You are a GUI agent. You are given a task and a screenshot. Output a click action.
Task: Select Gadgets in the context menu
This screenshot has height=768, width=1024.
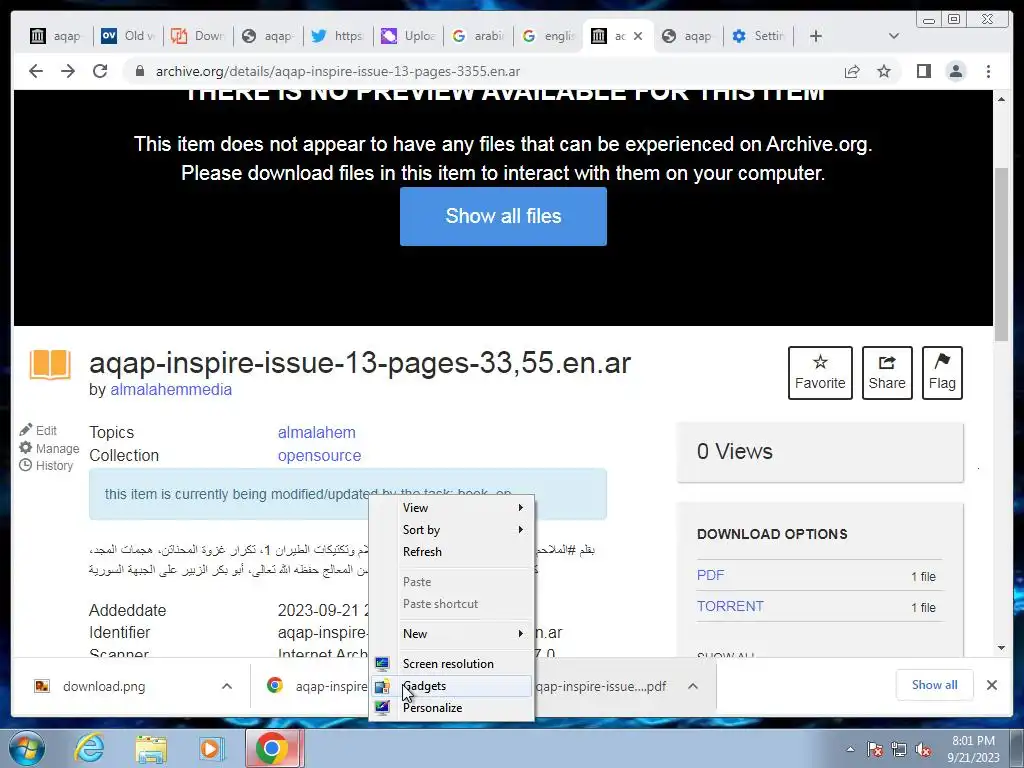451,686
